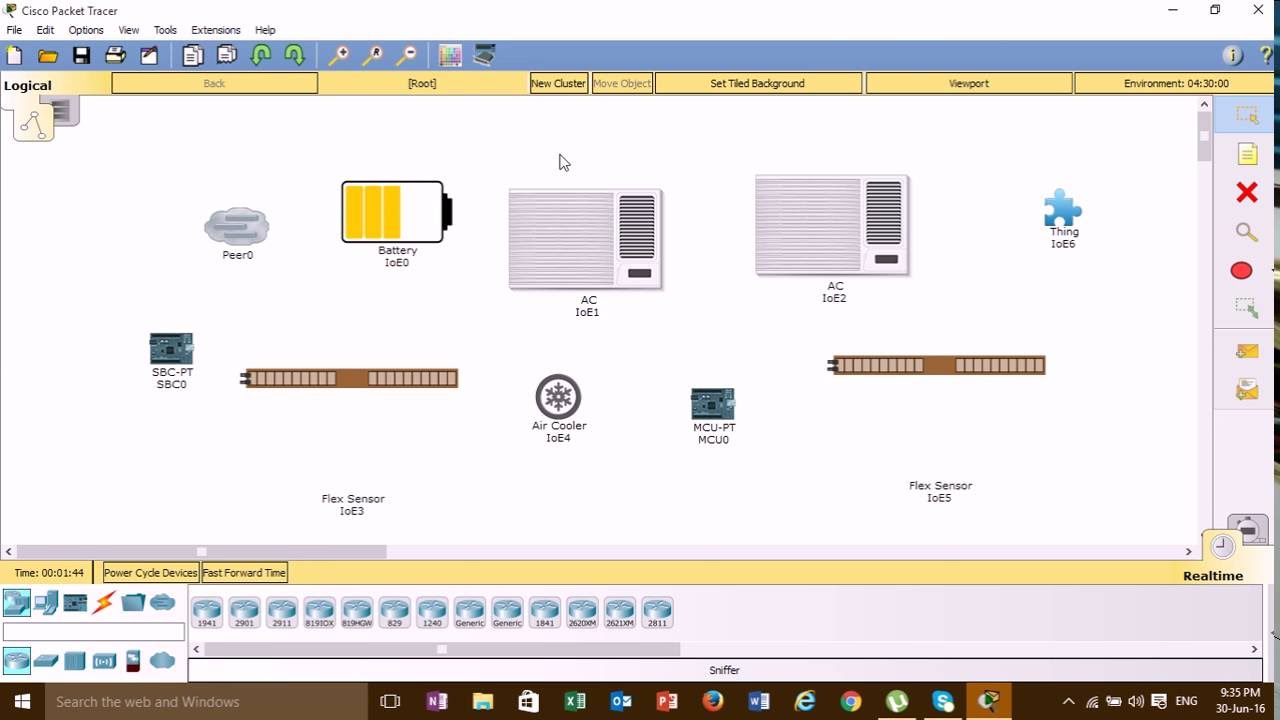
Task: Select the Wireless Devices subcategory icon
Action: tap(104, 660)
